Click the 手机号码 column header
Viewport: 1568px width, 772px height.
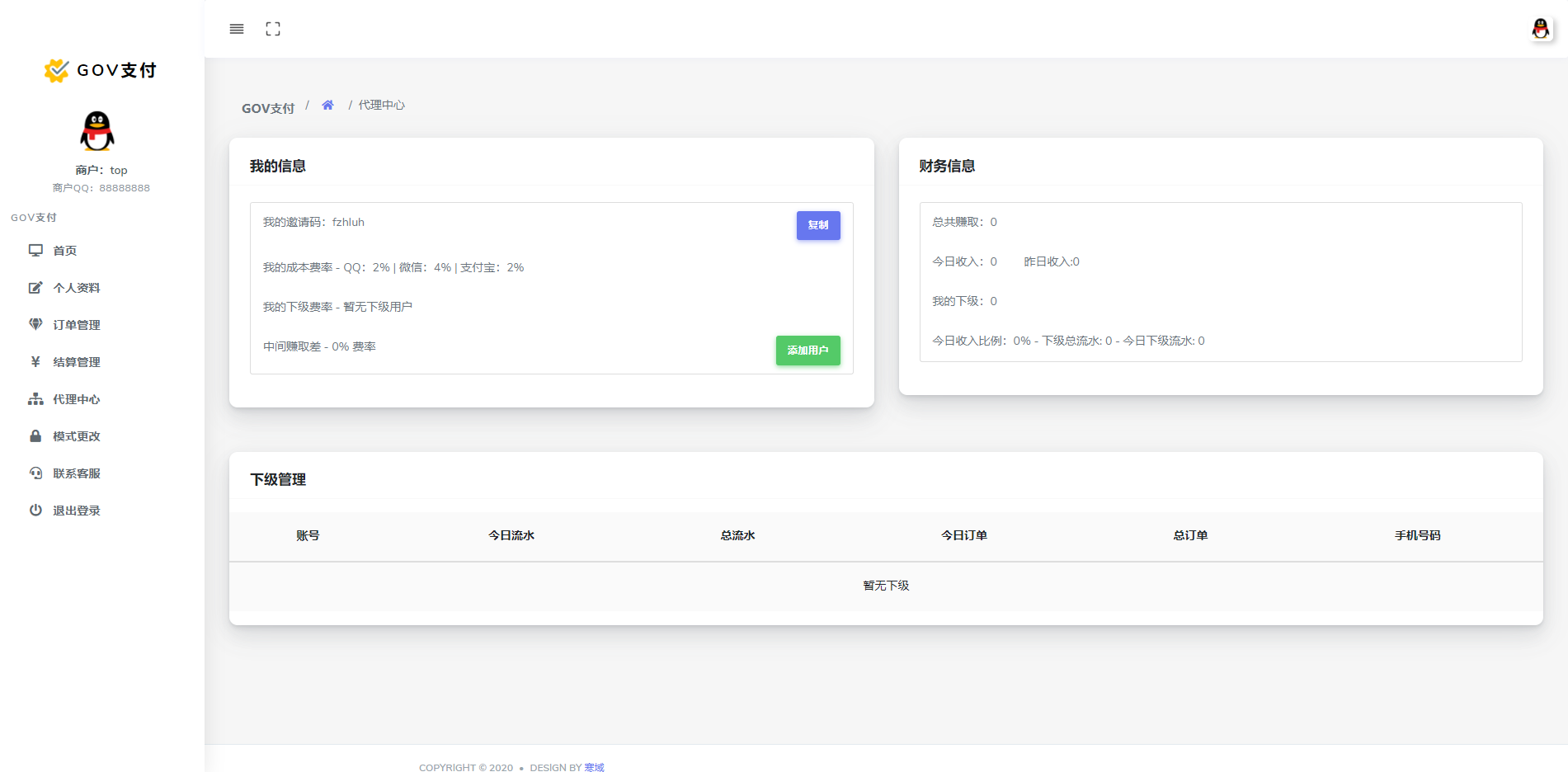[1417, 535]
